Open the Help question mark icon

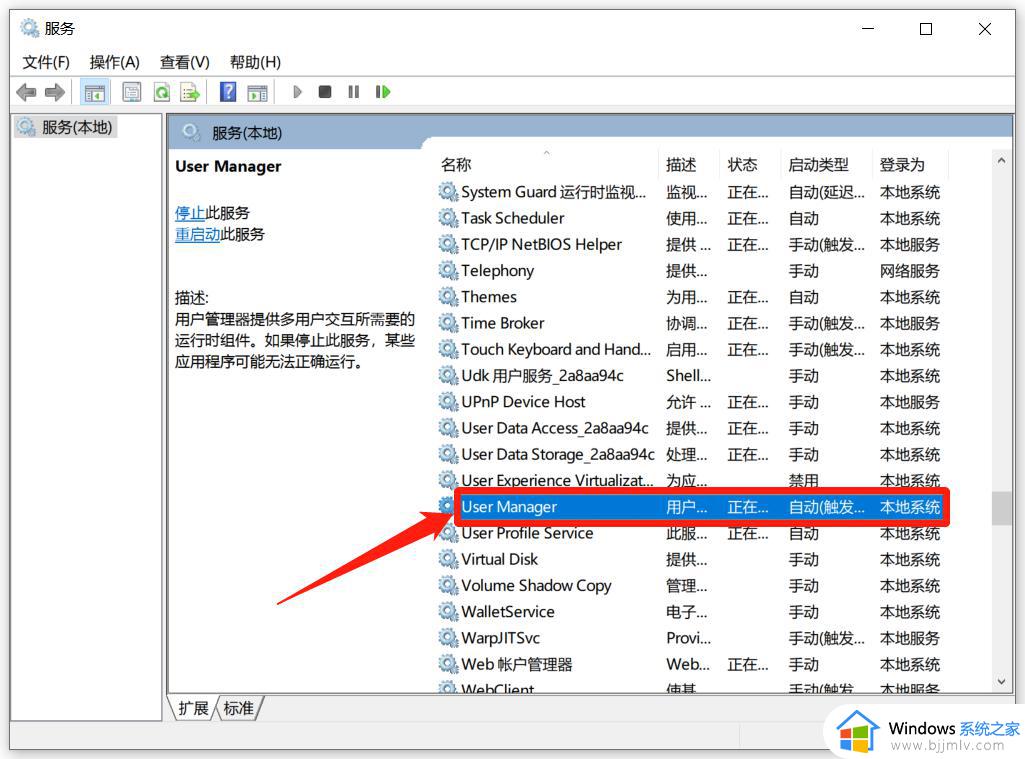coord(227,92)
